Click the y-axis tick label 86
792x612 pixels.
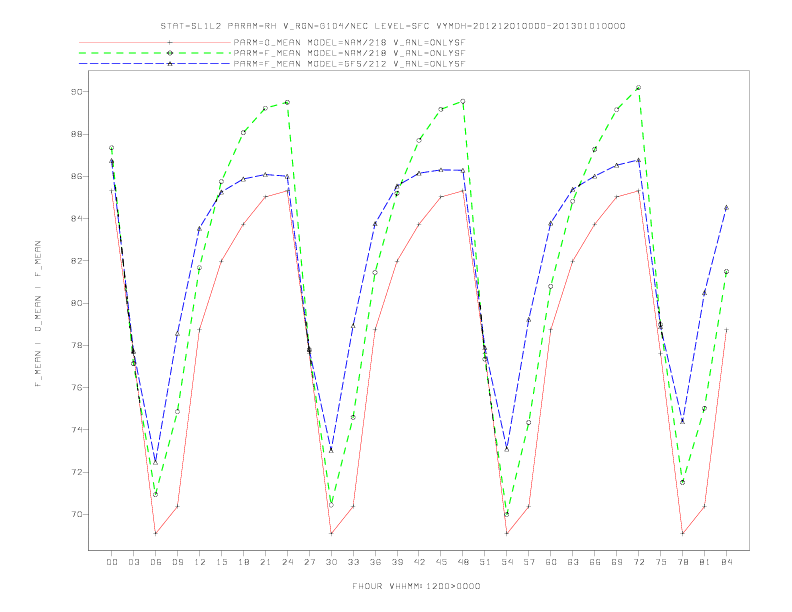(76, 177)
